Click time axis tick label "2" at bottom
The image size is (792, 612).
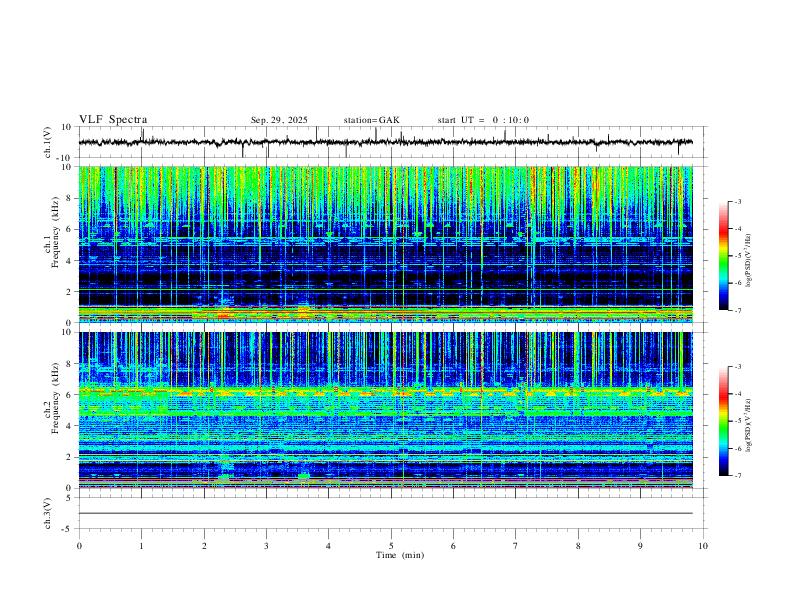204,546
